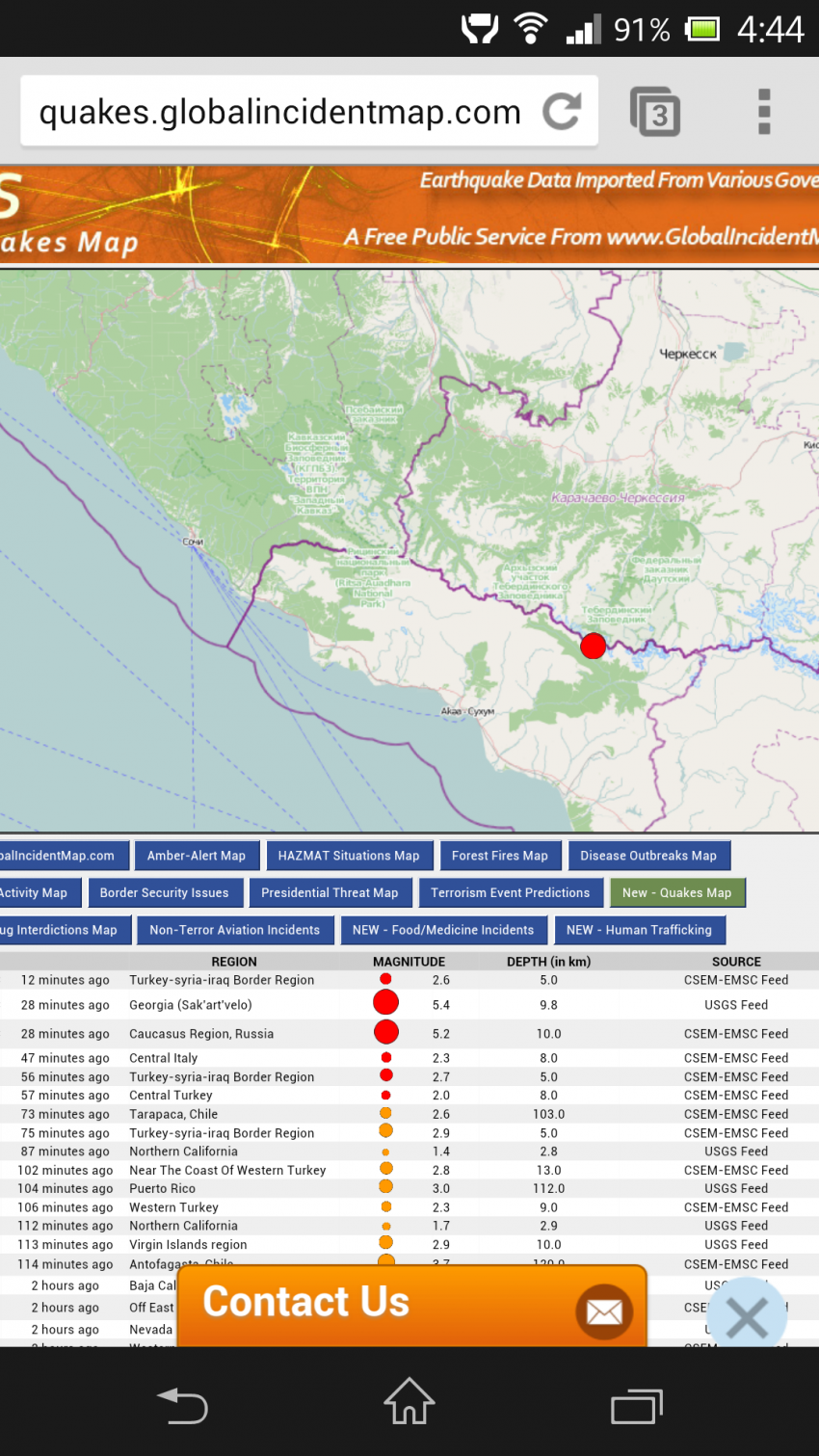The height and width of the screenshot is (1456, 819).
Task: Open the browser overflow menu
Action: pos(764,112)
